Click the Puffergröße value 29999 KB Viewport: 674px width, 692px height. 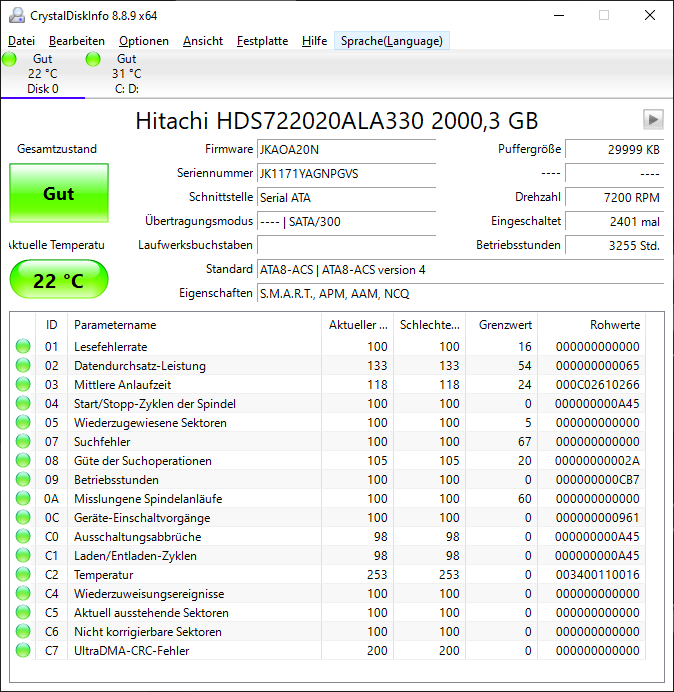[614, 150]
